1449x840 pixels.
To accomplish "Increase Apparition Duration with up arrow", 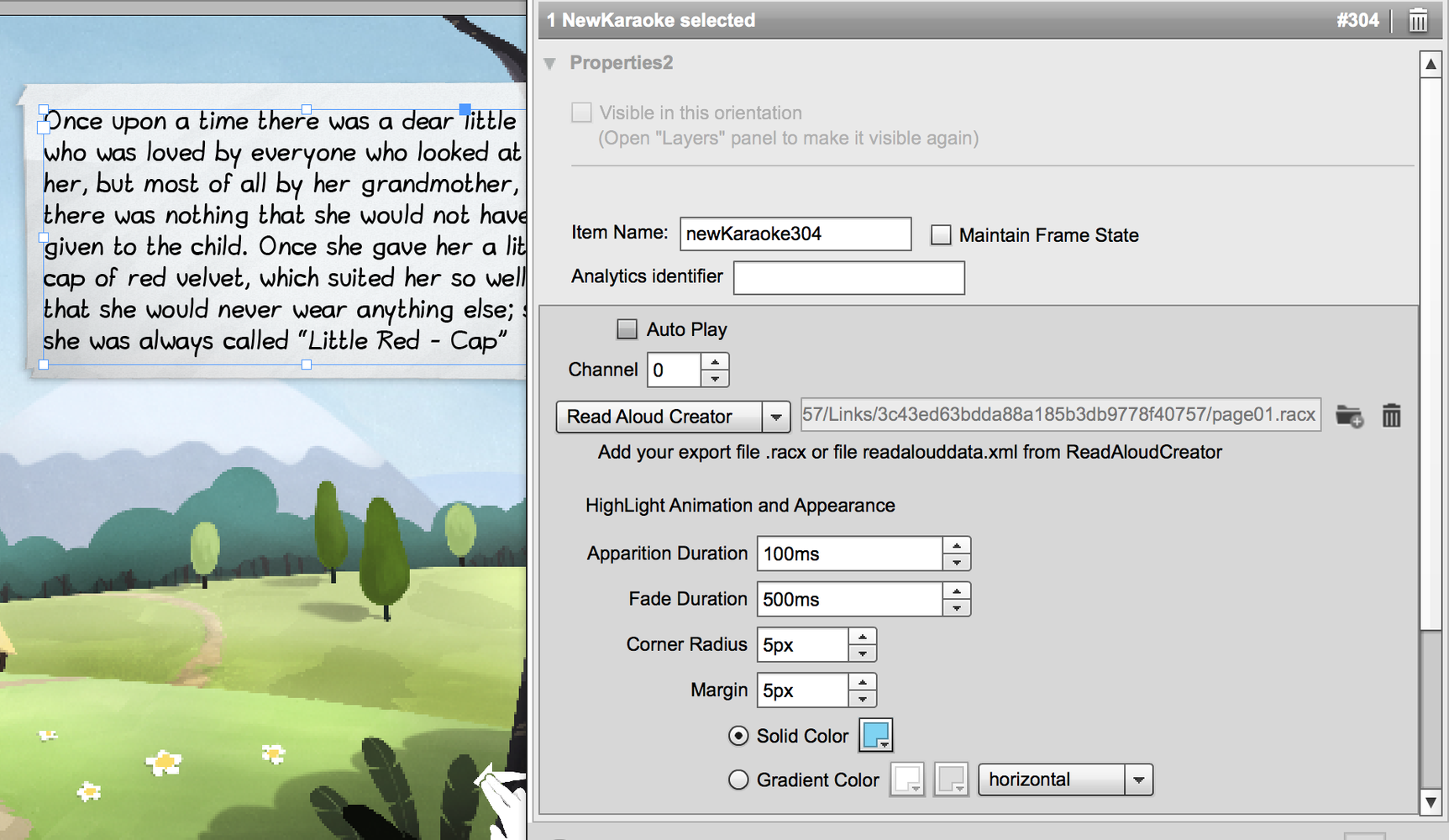I will tap(957, 545).
